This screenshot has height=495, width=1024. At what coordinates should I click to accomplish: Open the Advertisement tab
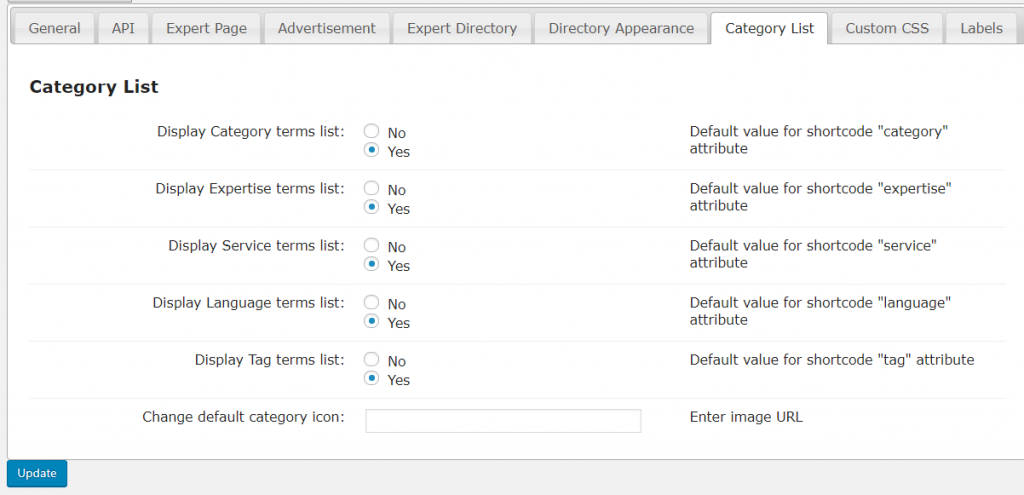coord(326,28)
